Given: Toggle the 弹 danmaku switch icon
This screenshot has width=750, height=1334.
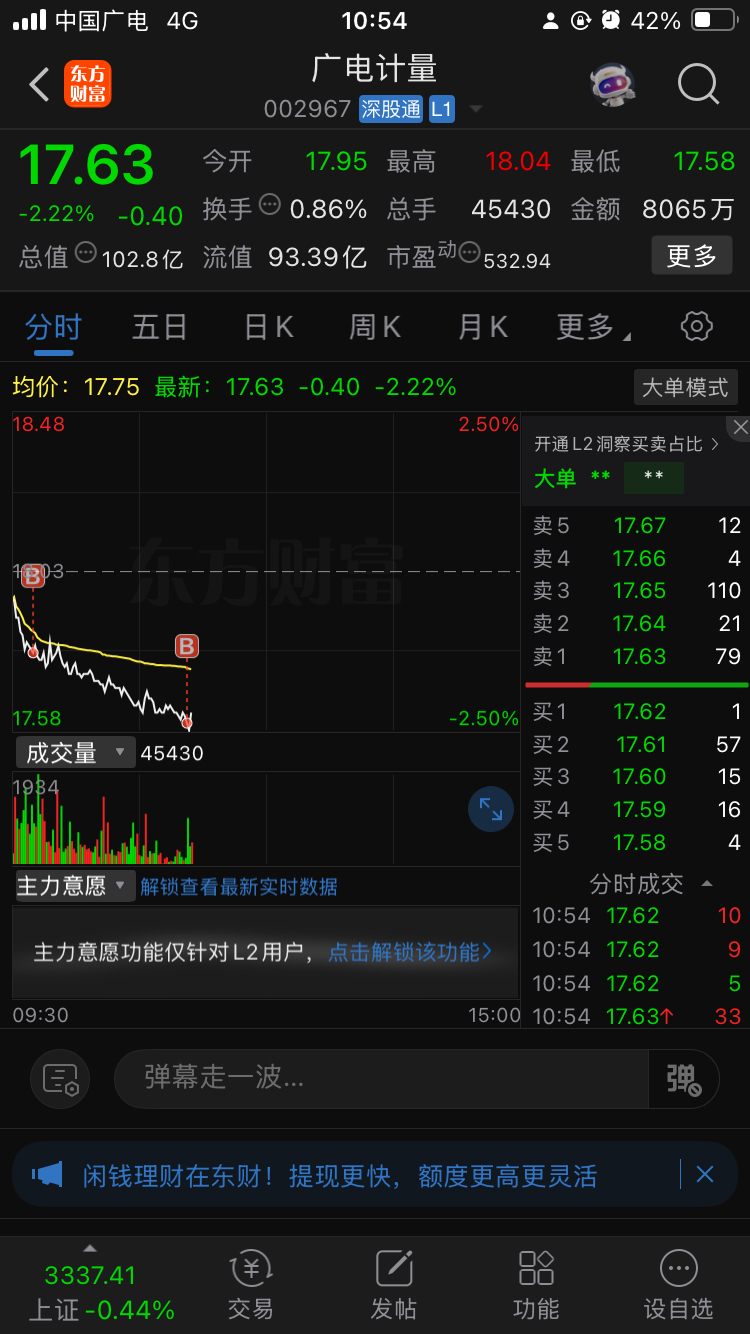Looking at the screenshot, I should click(x=684, y=1078).
